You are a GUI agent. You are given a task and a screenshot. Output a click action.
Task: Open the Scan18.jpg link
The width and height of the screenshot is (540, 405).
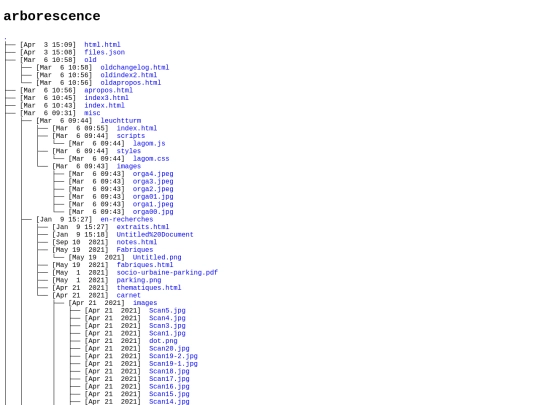coord(169,371)
